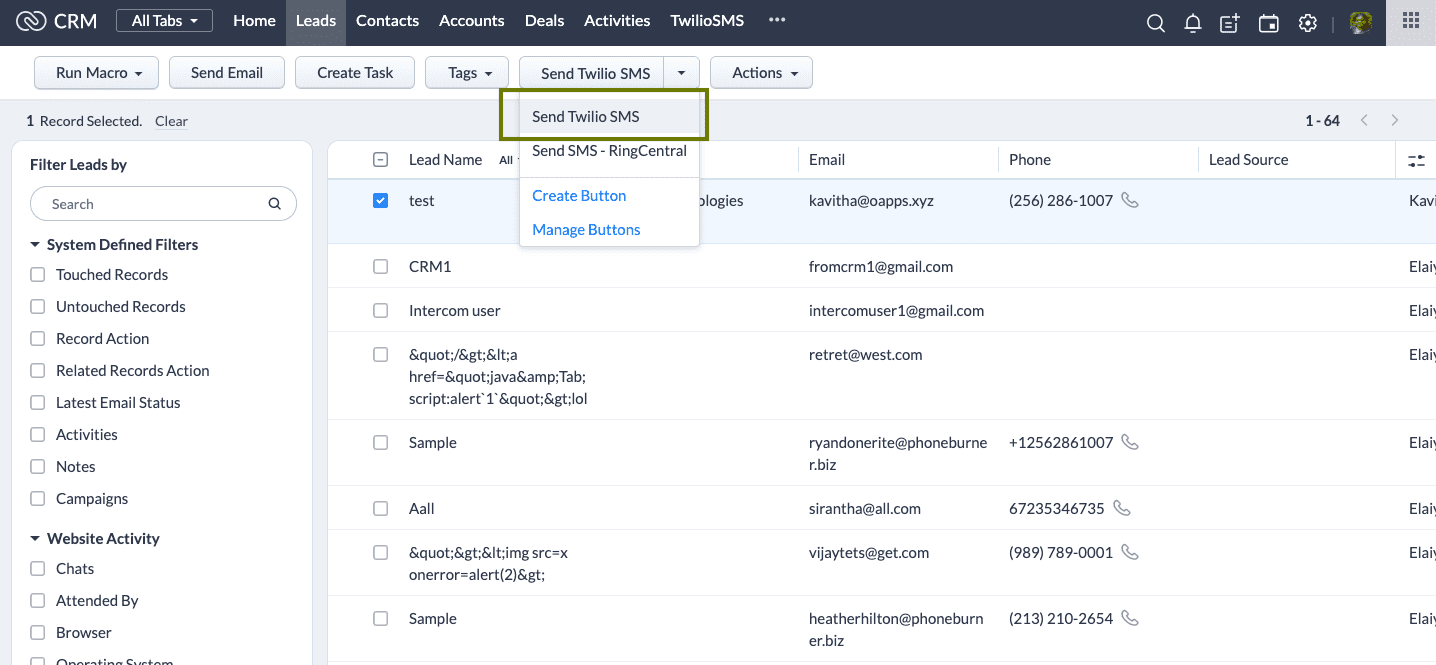Screen dimensions: 1436x665
Task: Enable the Untouched Records filter
Action: point(38,306)
